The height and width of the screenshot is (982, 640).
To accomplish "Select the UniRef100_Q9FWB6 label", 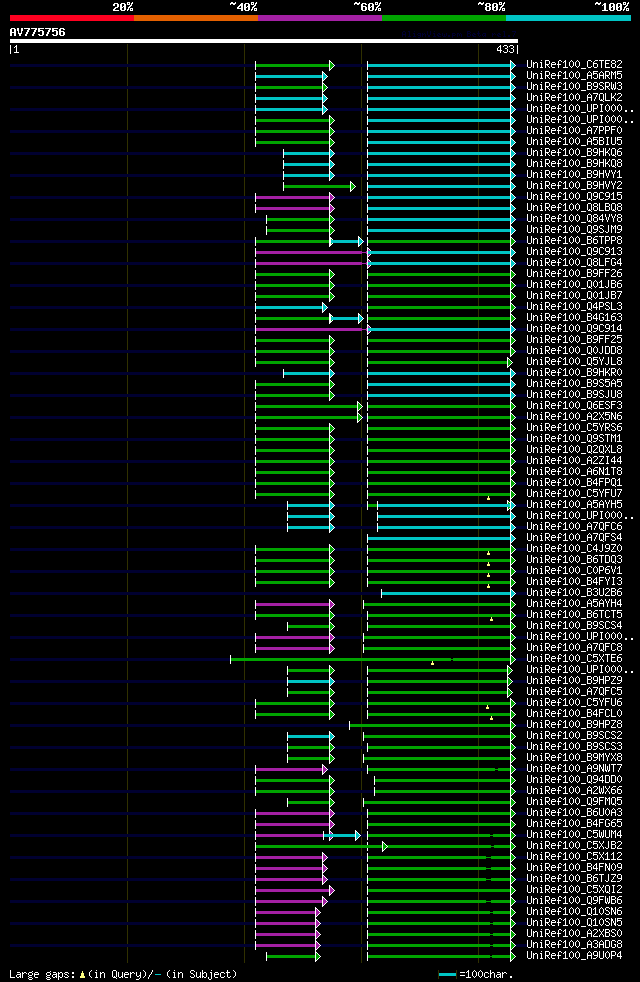I will (574, 901).
